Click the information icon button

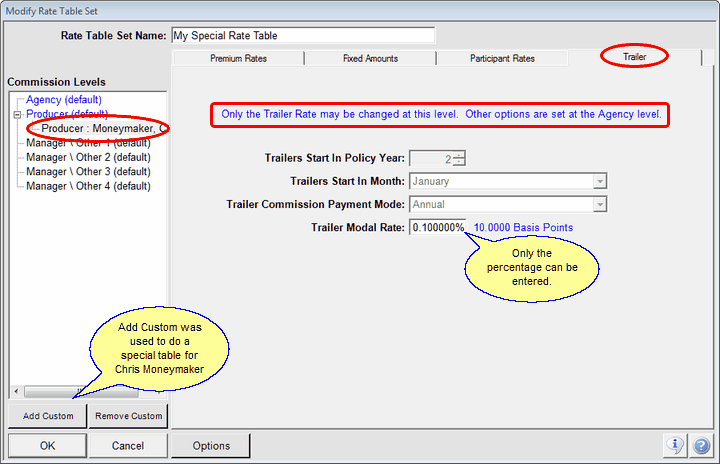click(x=675, y=445)
